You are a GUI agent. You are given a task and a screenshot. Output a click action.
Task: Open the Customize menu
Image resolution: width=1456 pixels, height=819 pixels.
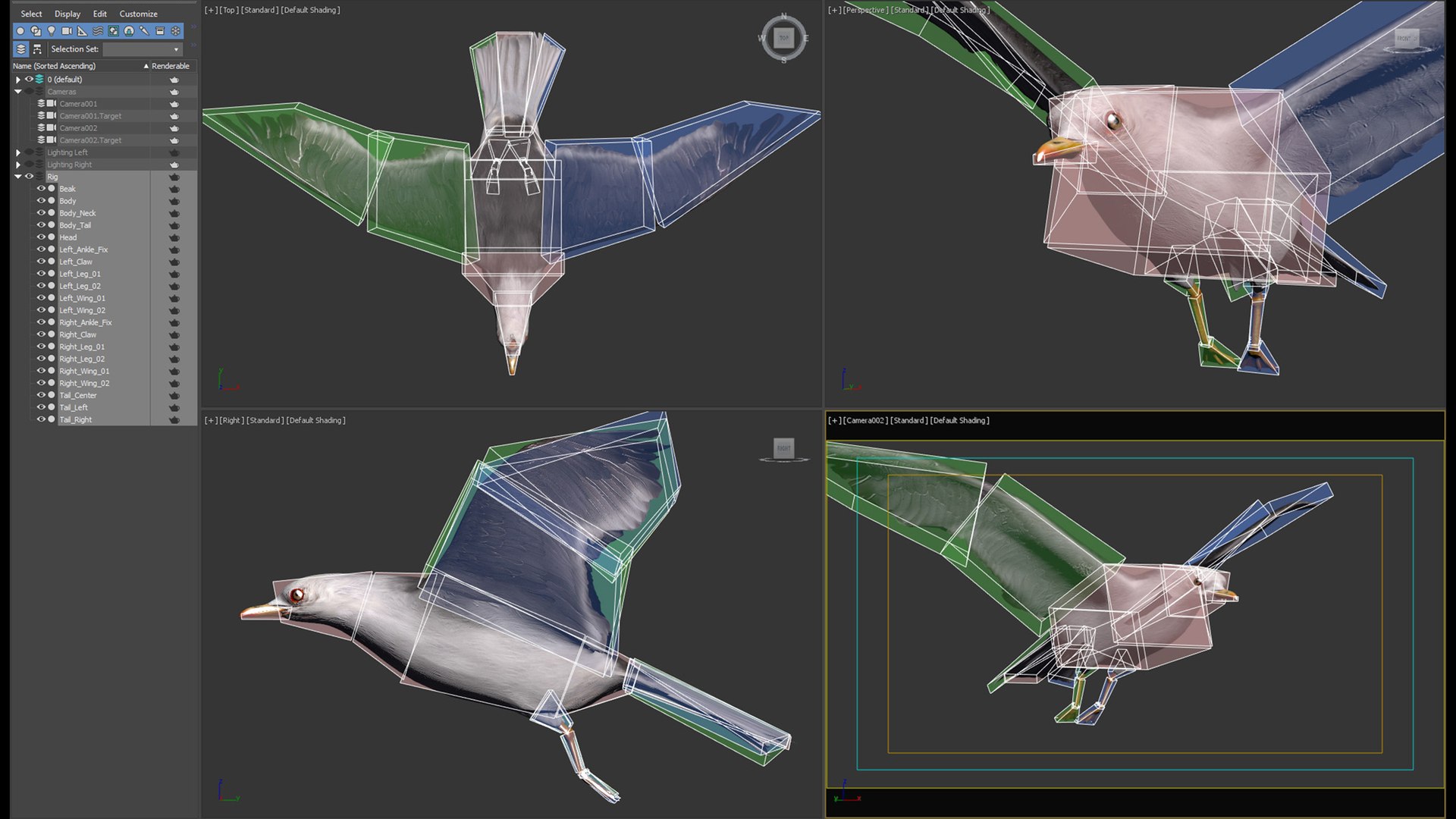139,14
